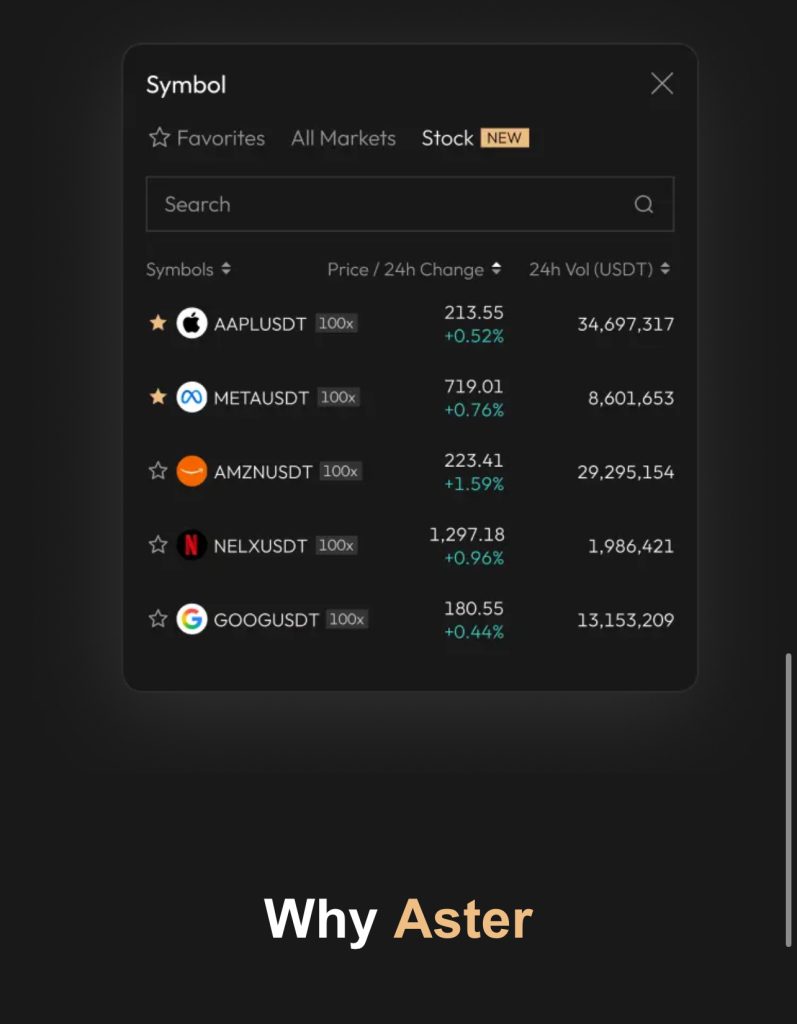Click the Google logo icon
The image size is (797, 1024).
[191, 619]
